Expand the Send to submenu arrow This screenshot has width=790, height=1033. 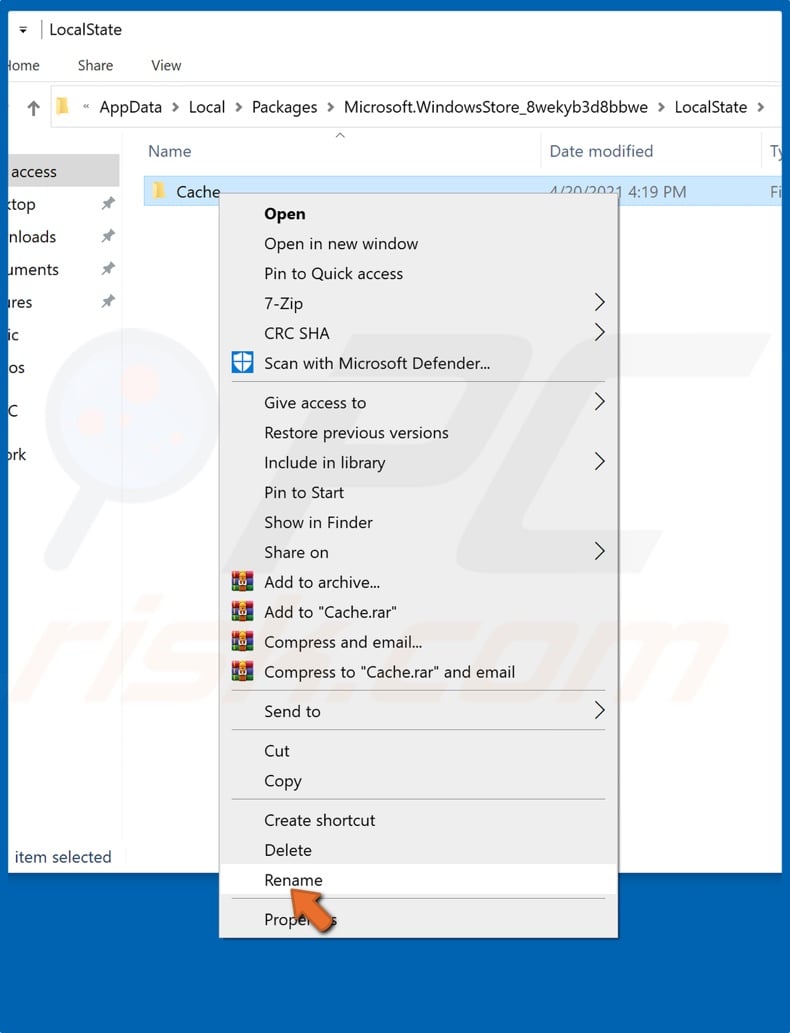(599, 710)
